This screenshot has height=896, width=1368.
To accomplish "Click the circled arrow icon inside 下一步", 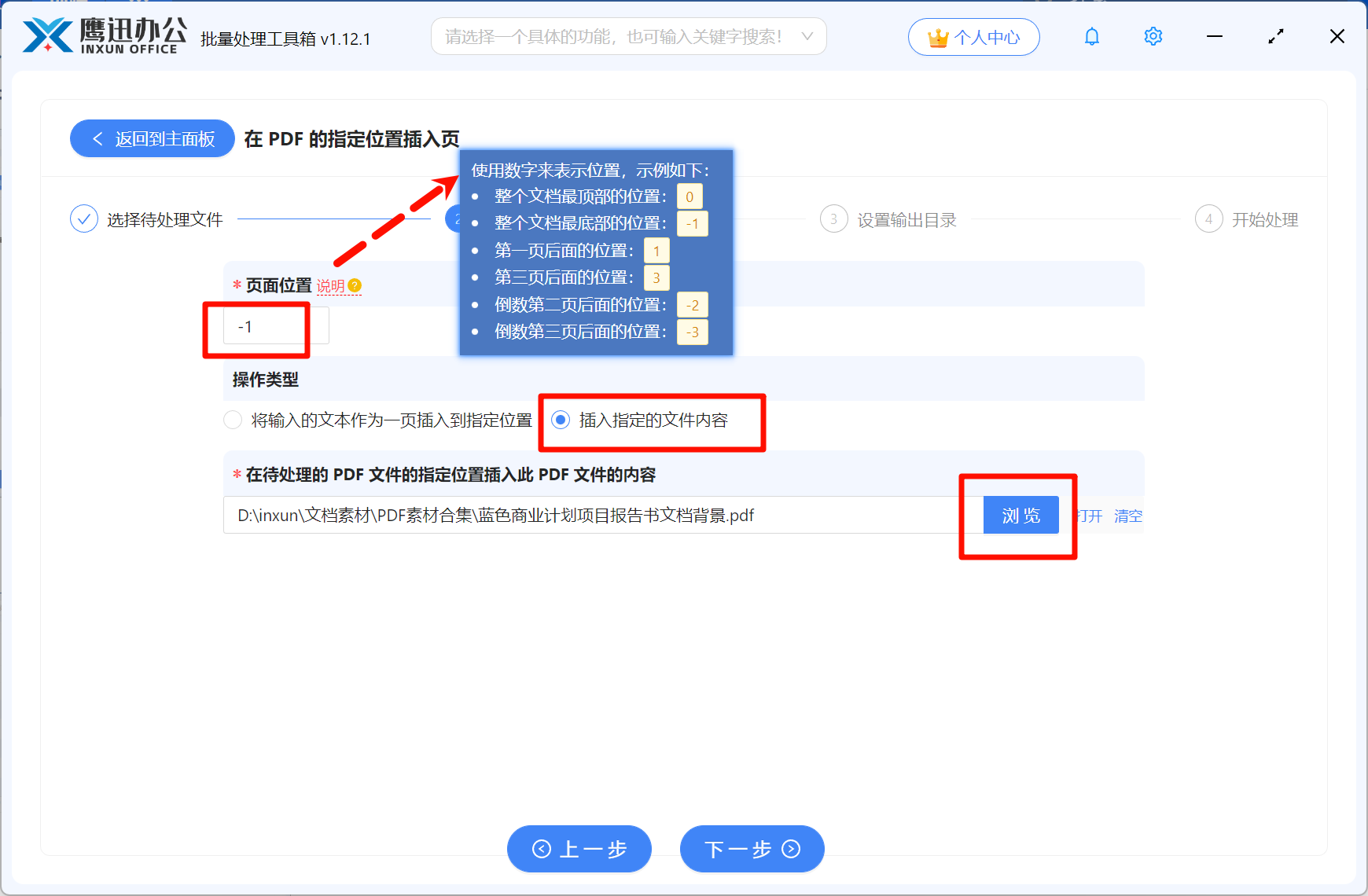I will coord(789,849).
